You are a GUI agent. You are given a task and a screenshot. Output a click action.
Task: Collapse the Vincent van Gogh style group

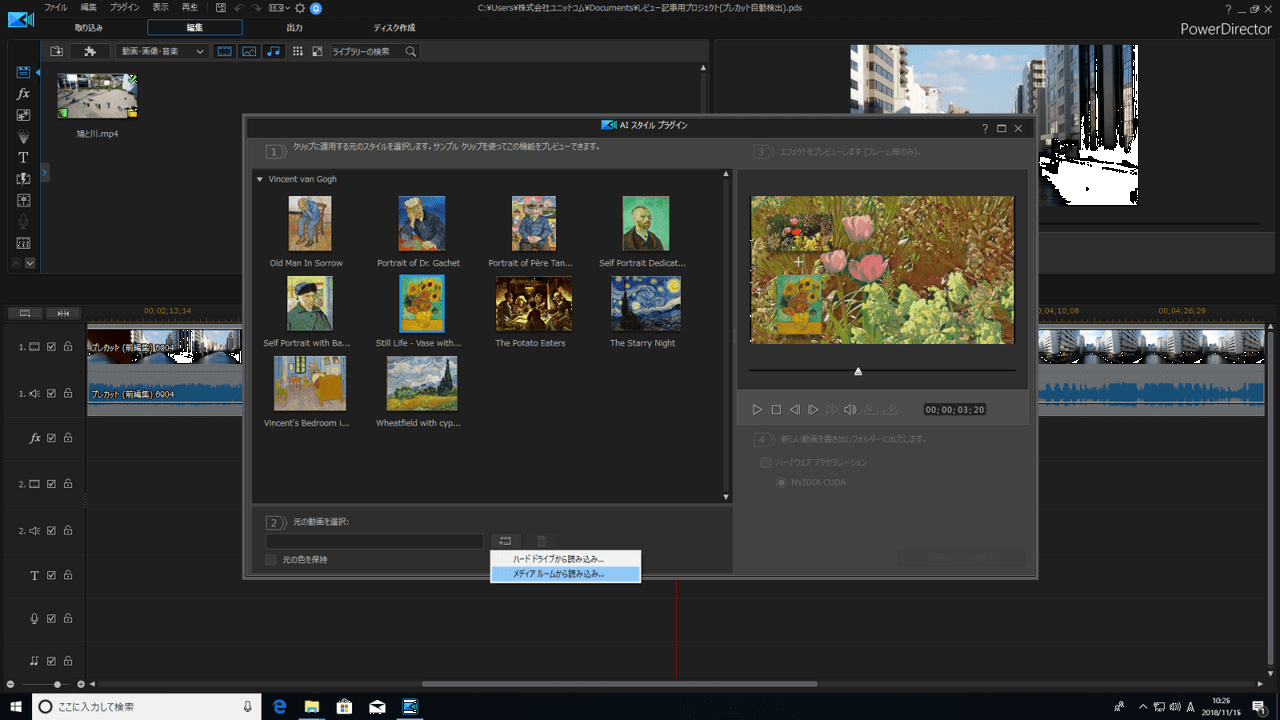260,180
